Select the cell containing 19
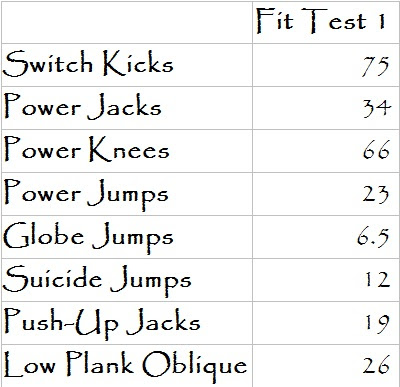Image resolution: width=400 pixels, height=387 pixels. coord(326,323)
